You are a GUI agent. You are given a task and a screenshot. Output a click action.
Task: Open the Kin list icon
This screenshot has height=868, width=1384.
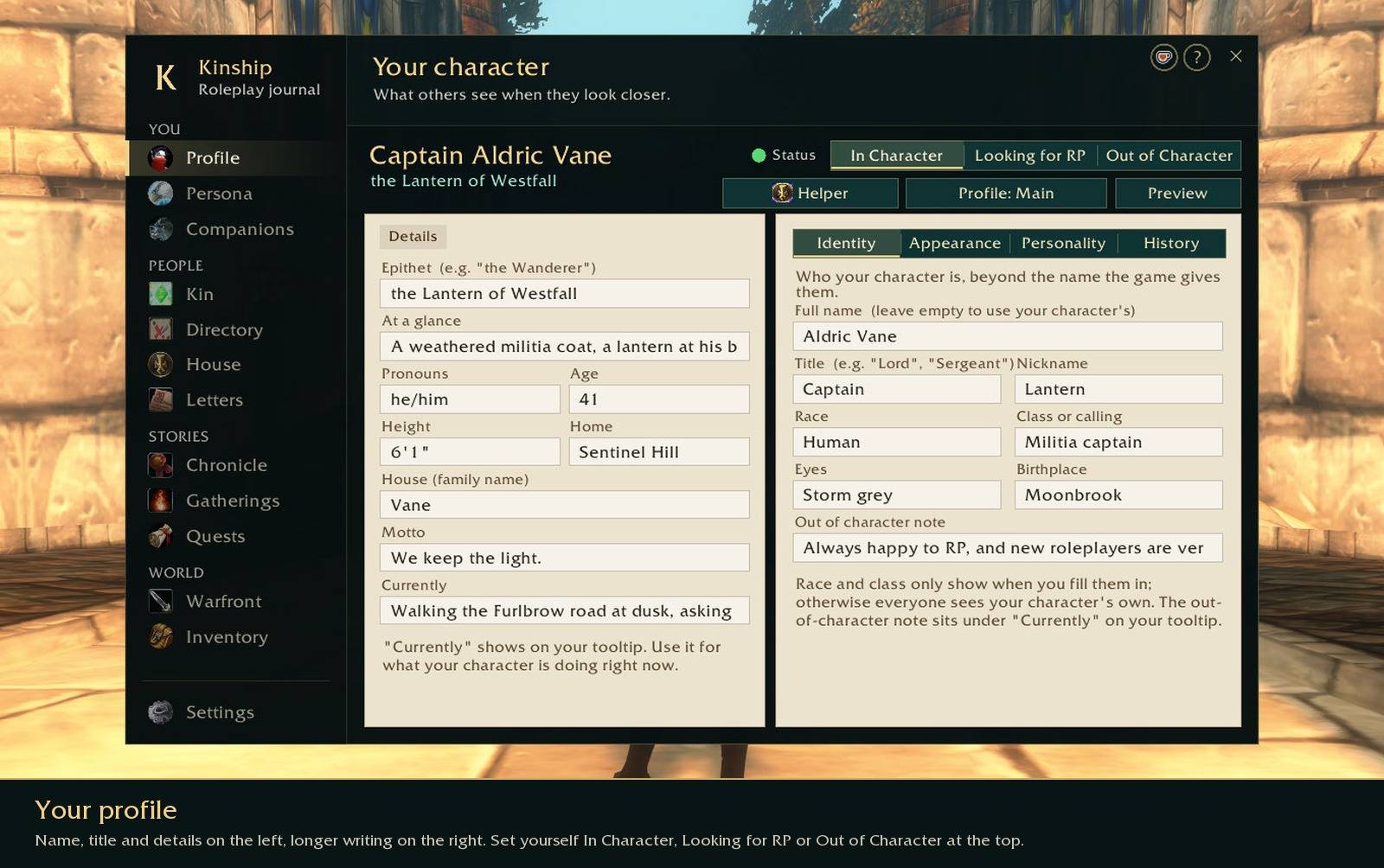(x=160, y=294)
